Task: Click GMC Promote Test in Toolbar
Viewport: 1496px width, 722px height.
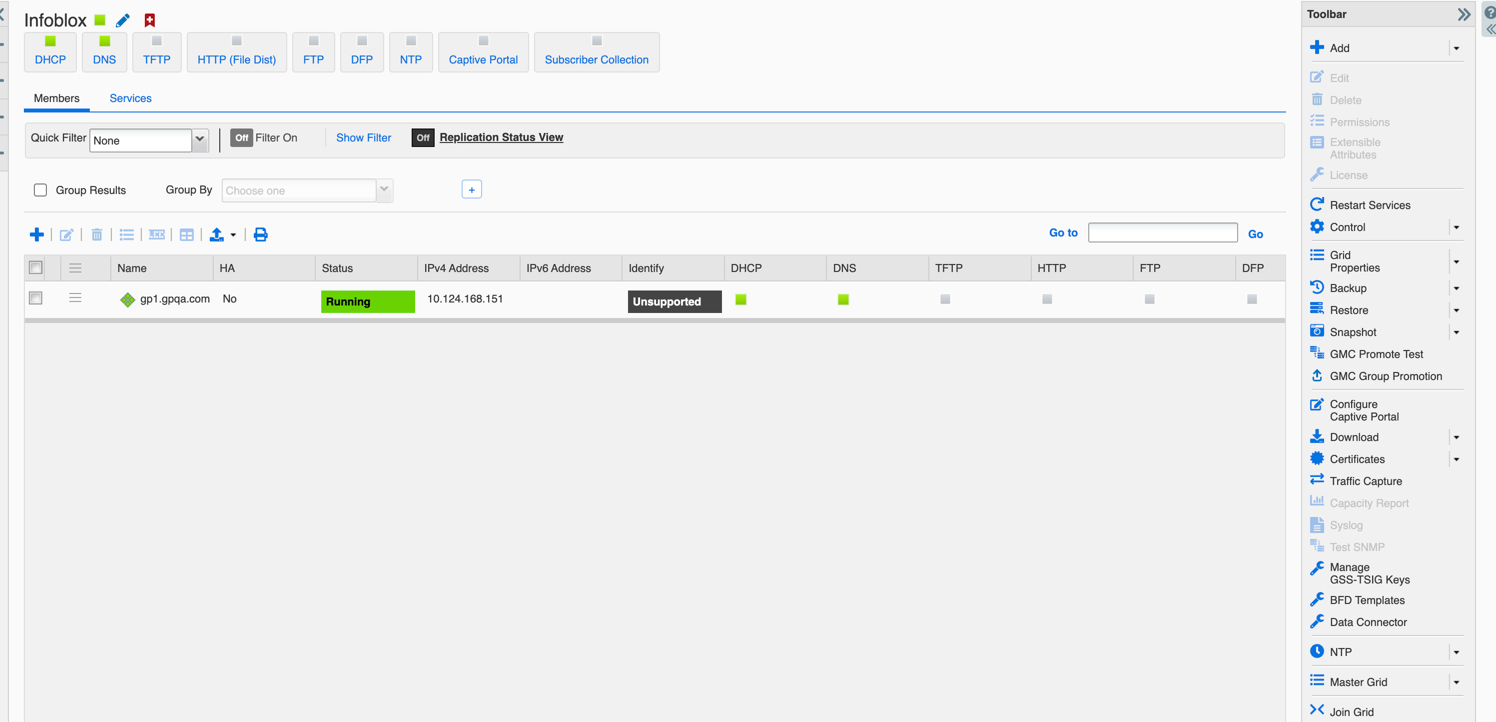Action: click(1376, 354)
